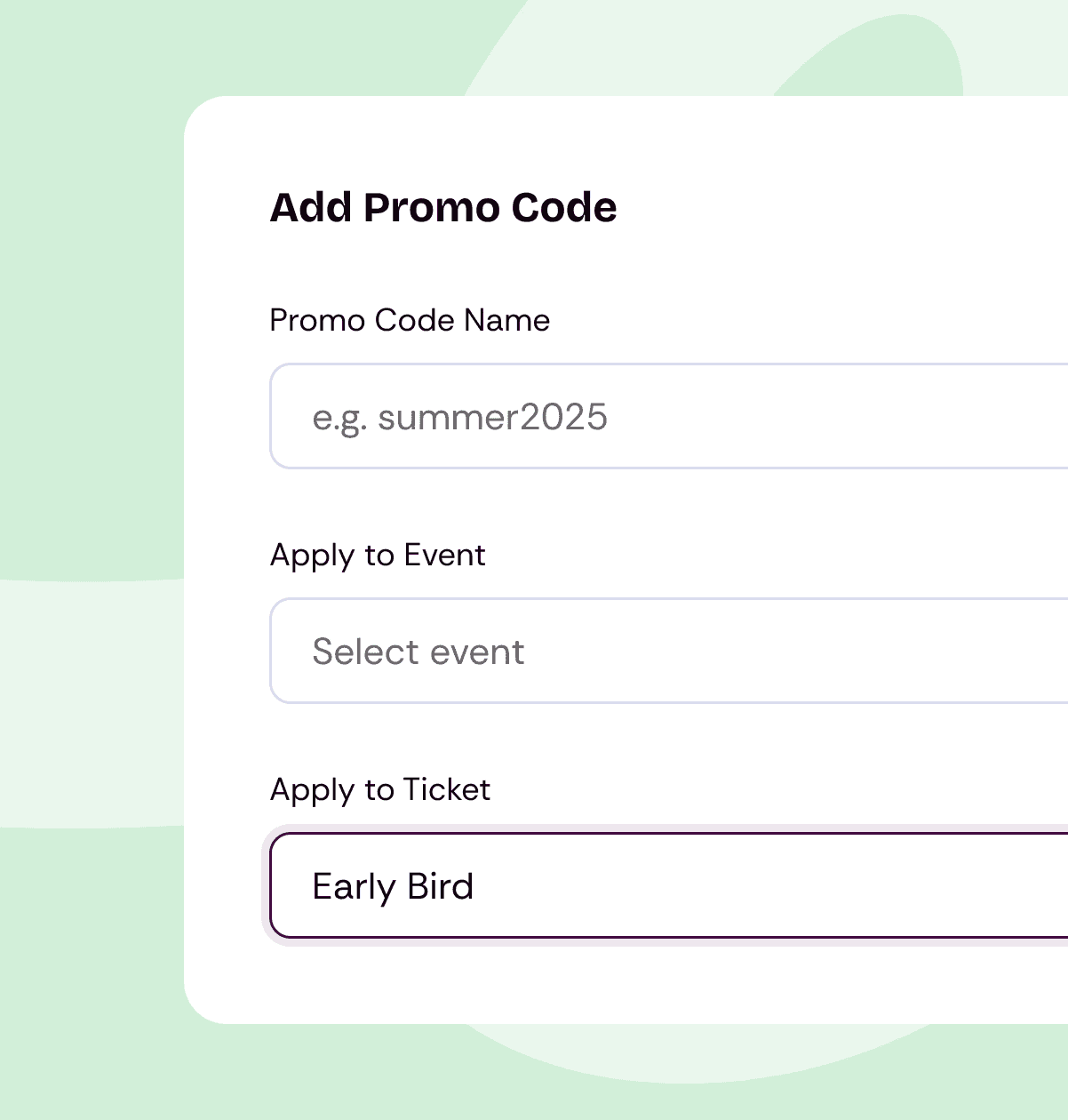This screenshot has height=1120, width=1068.
Task: Select the Early Bird value text
Action: 393,887
